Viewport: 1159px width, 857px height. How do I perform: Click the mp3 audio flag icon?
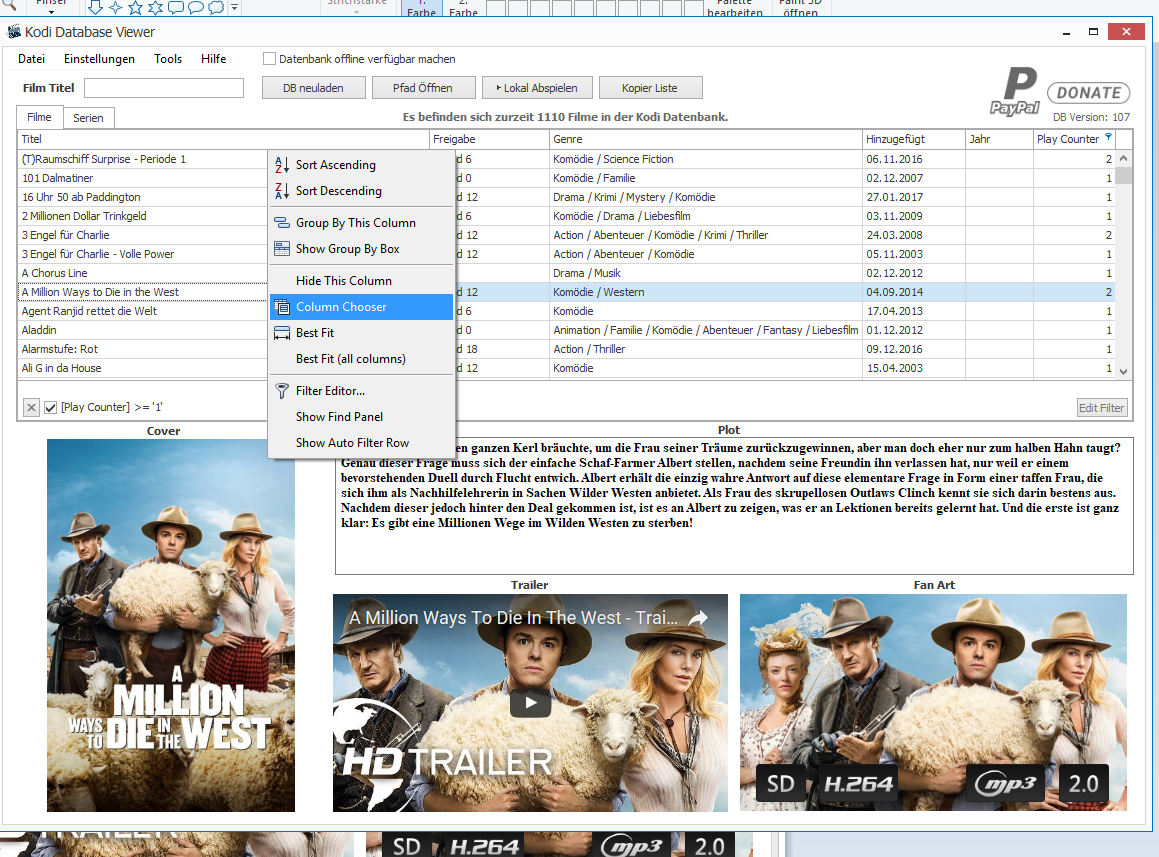[1005, 784]
